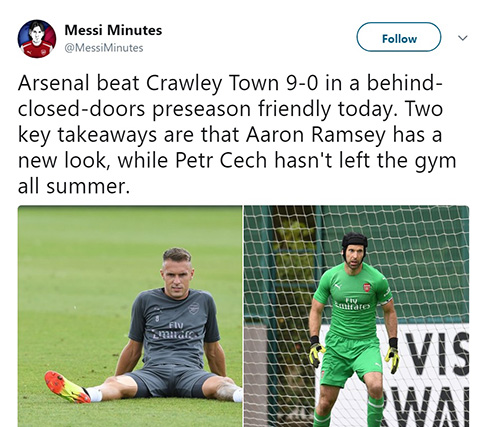Open the green-kit goalkeeper photo
The image size is (480, 427).
coord(356,316)
